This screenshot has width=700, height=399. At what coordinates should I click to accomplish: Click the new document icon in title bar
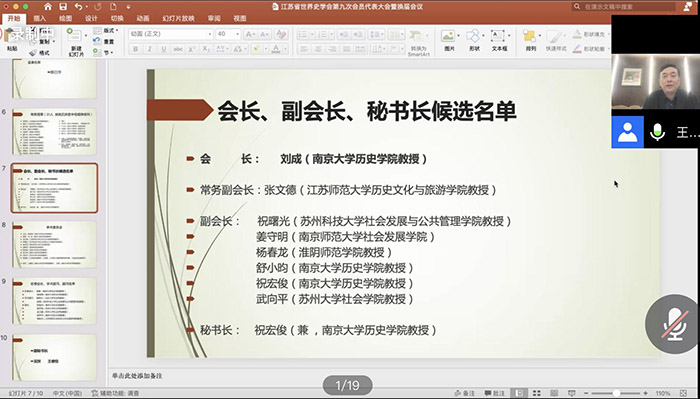[113, 7]
